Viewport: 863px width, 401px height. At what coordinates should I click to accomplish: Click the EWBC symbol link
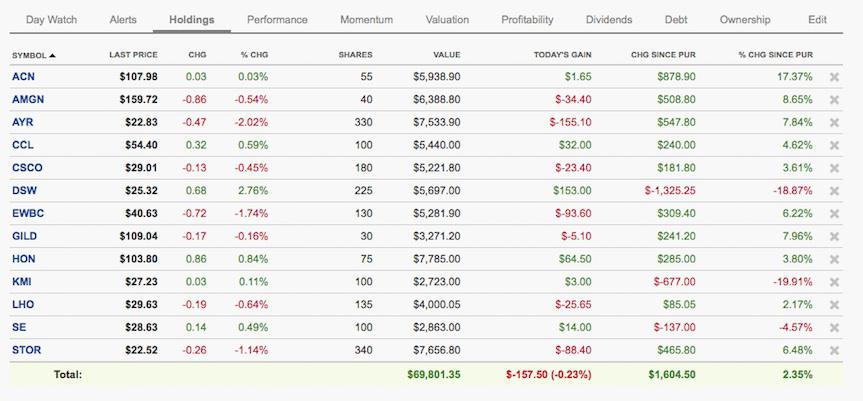coord(27,213)
